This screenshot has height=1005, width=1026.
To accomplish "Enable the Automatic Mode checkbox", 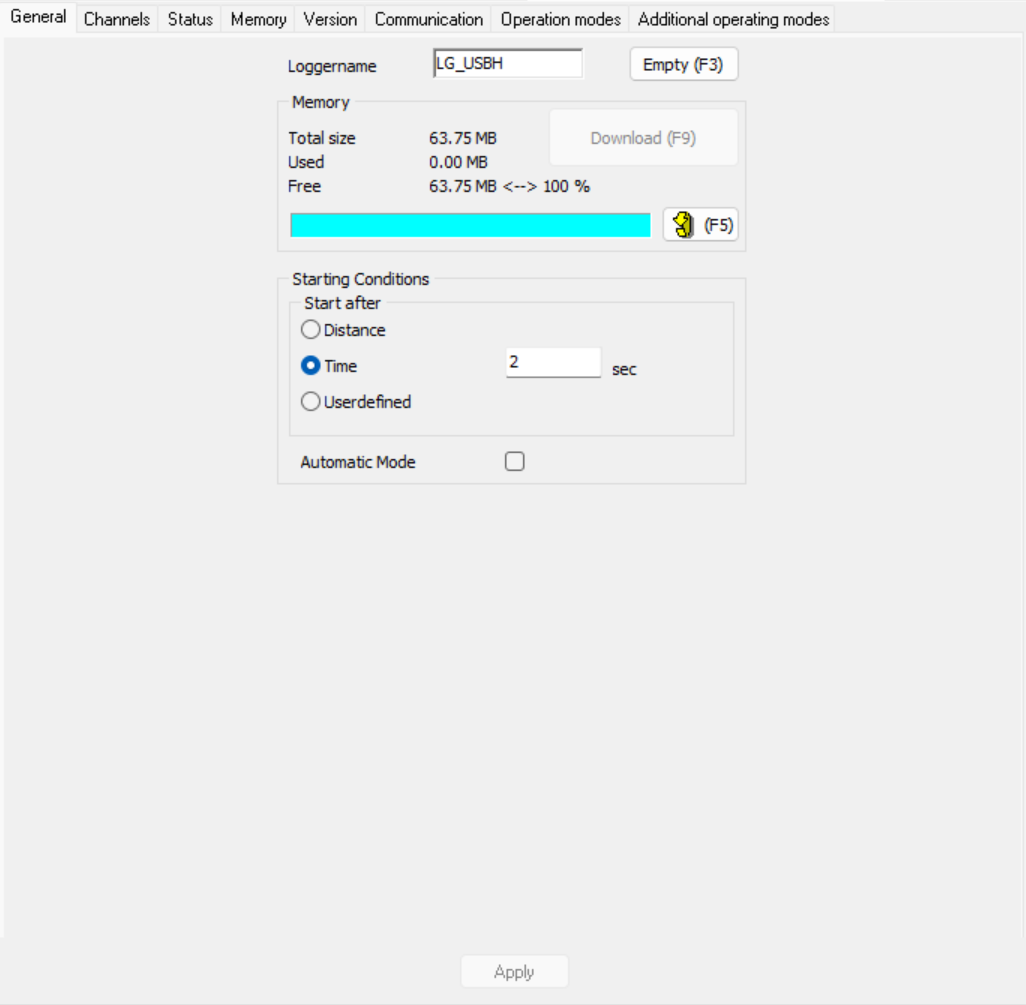I will pyautogui.click(x=514, y=462).
